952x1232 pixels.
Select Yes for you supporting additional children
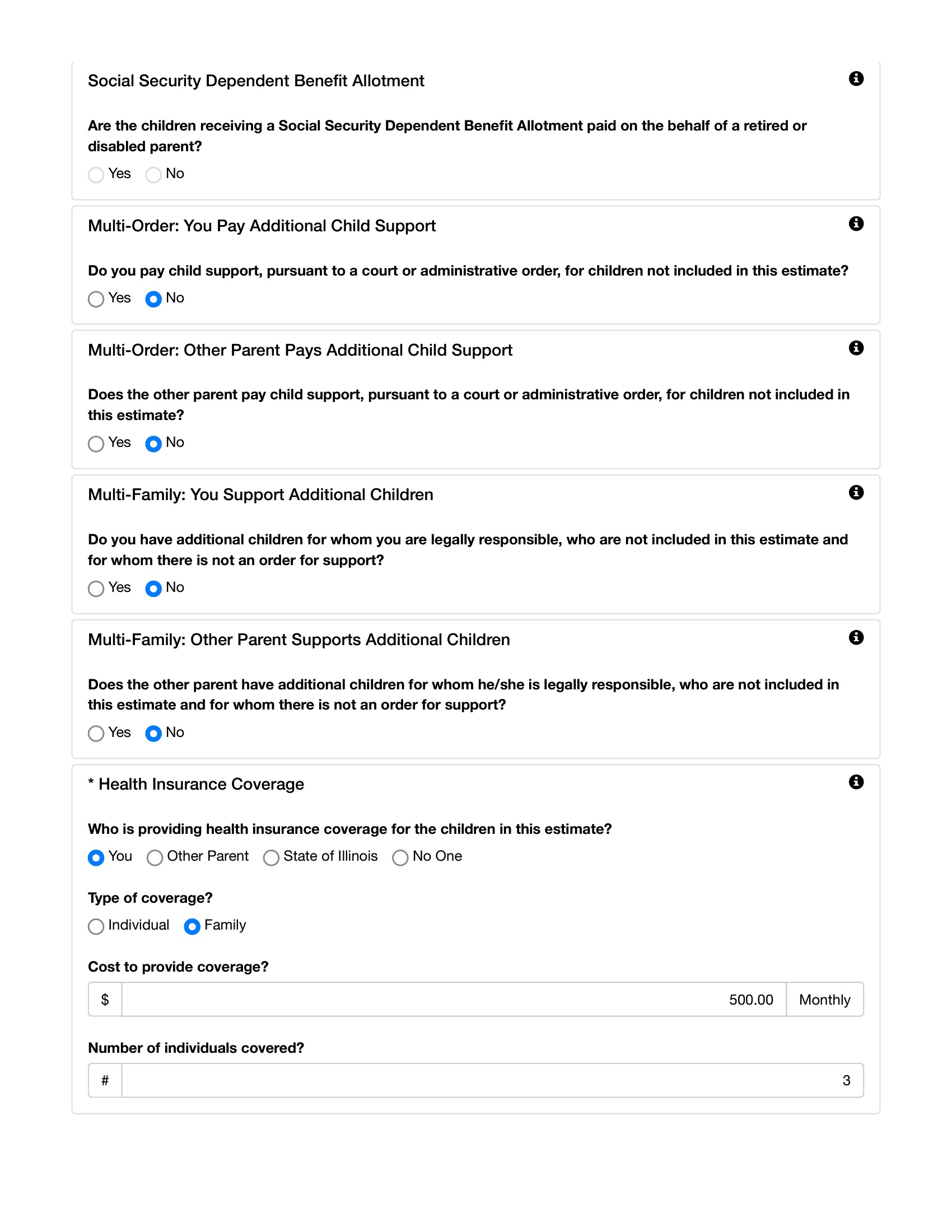pyautogui.click(x=96, y=589)
